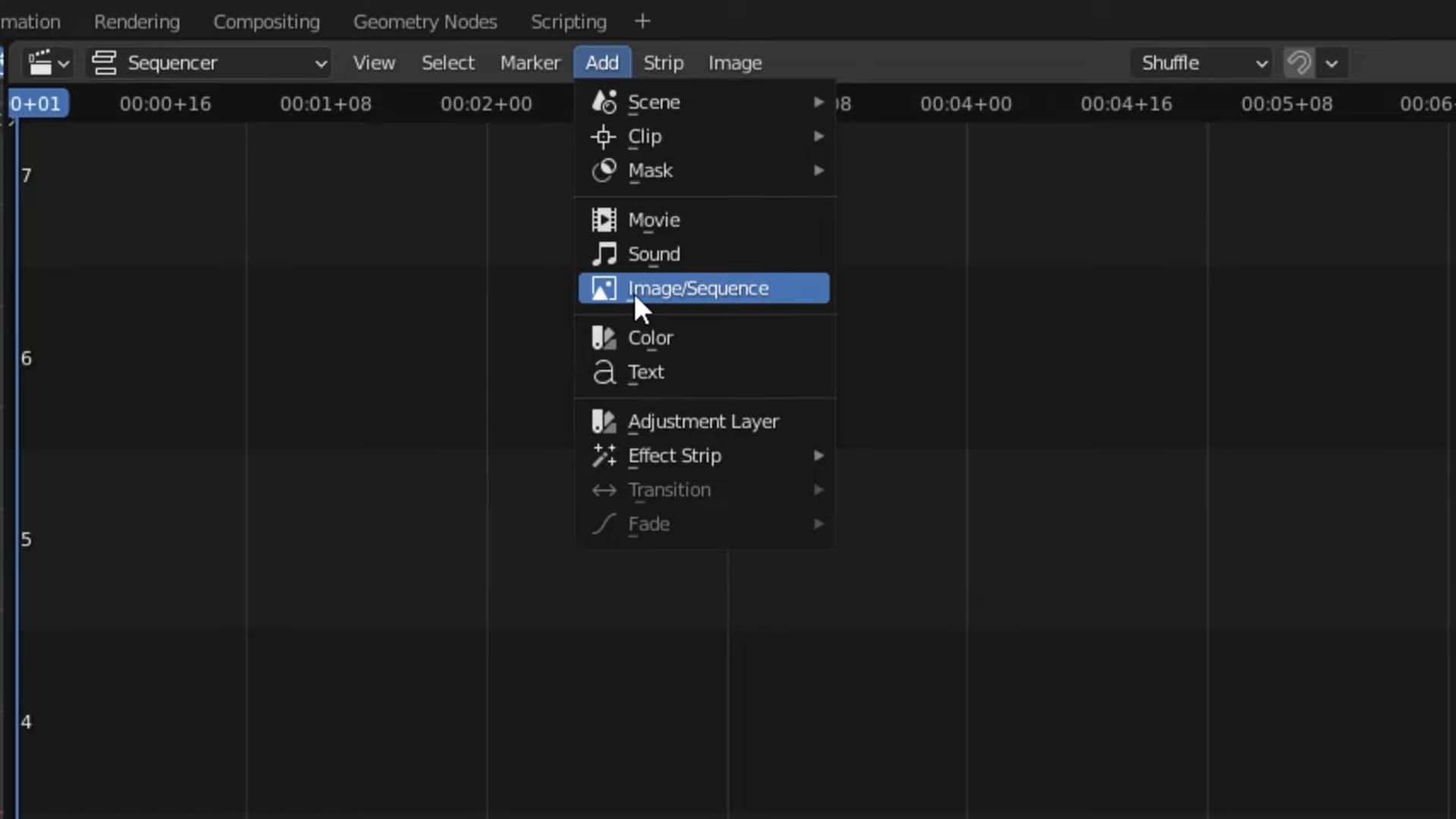This screenshot has height=819, width=1456.
Task: Choose Adjustment Layer entry
Action: coord(704,421)
